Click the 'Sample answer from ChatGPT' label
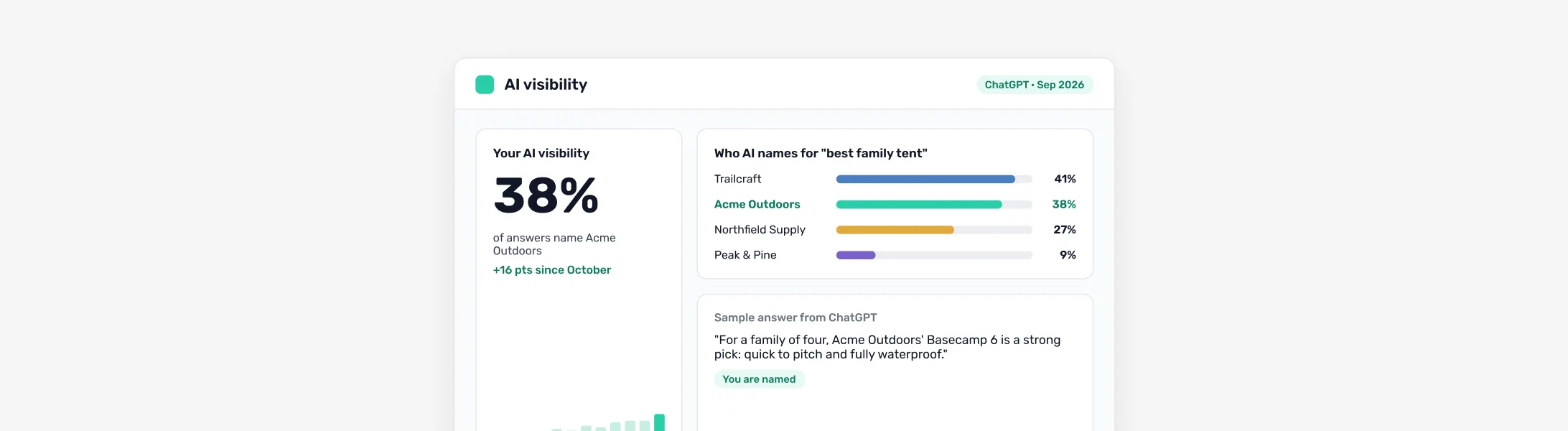This screenshot has width=1568, height=431. click(795, 318)
